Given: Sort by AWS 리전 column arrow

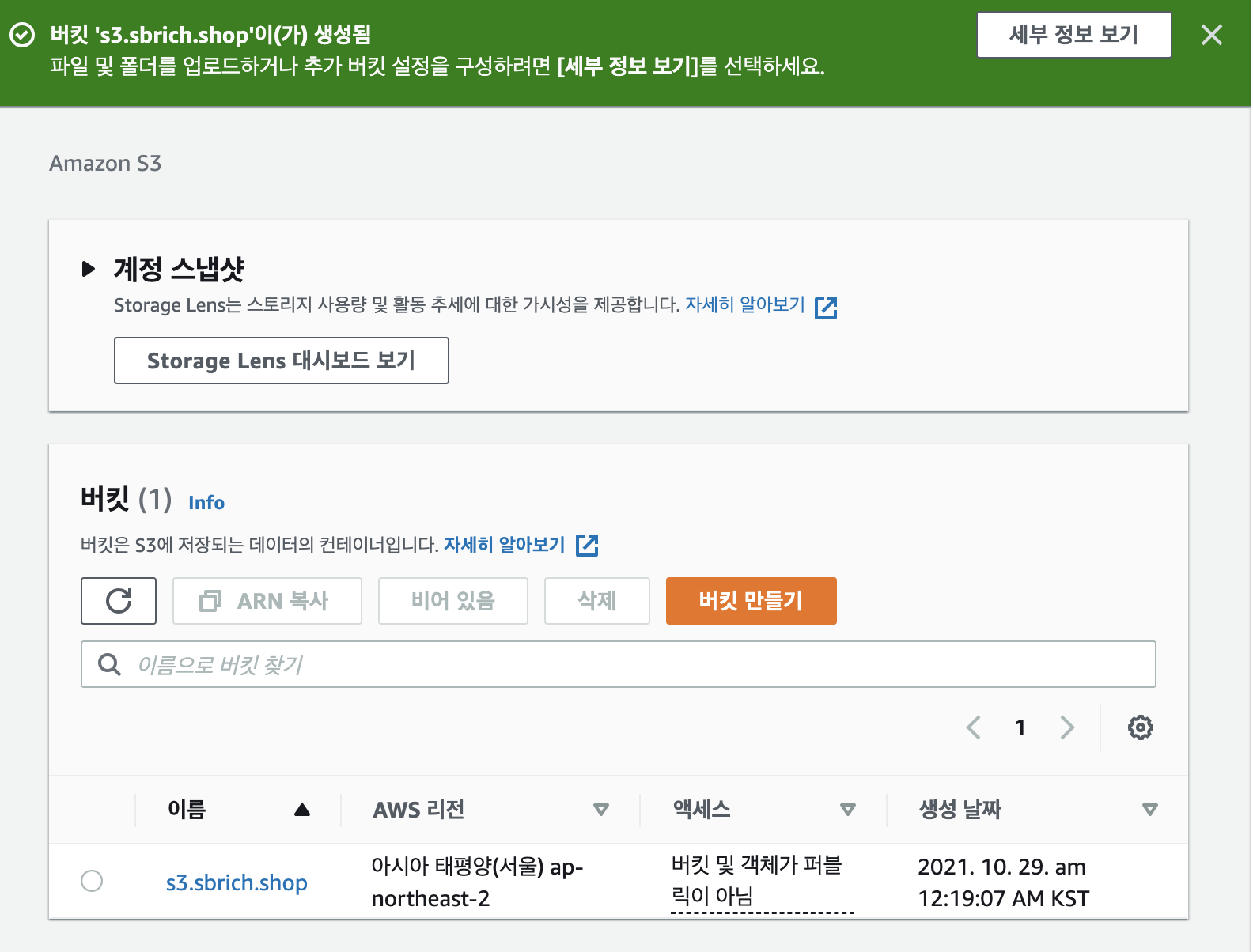Looking at the screenshot, I should (x=601, y=810).
